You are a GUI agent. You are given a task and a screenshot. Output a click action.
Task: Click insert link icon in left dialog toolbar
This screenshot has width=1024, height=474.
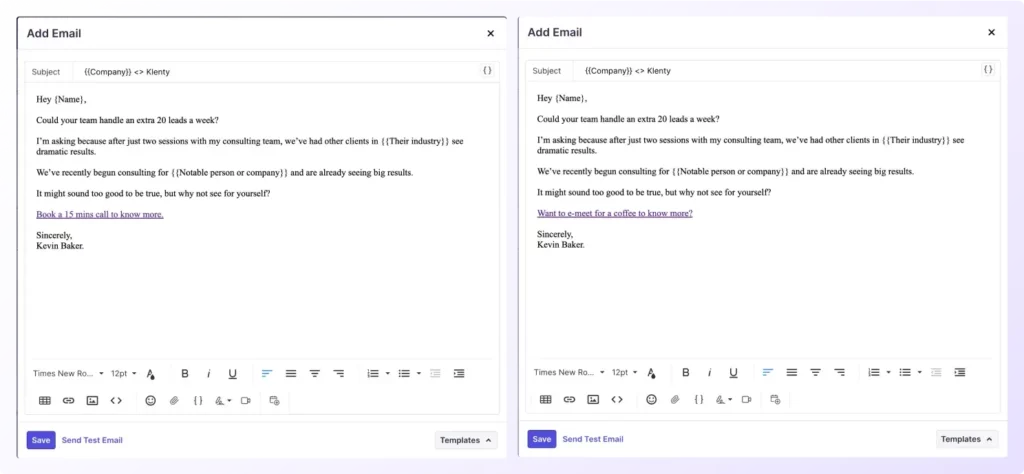69,400
